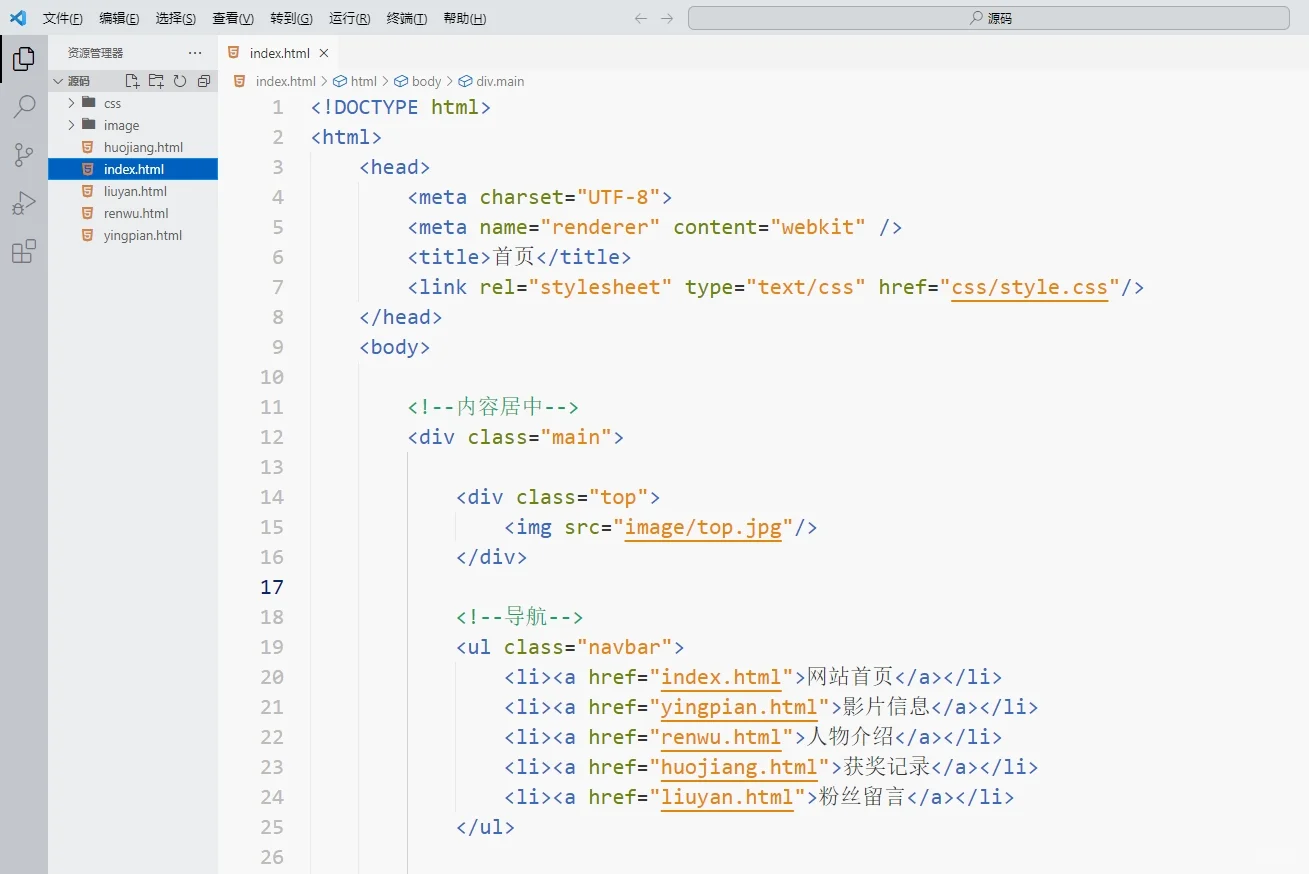Select huojiang.html in the Explorer
This screenshot has height=874, width=1309.
(143, 147)
